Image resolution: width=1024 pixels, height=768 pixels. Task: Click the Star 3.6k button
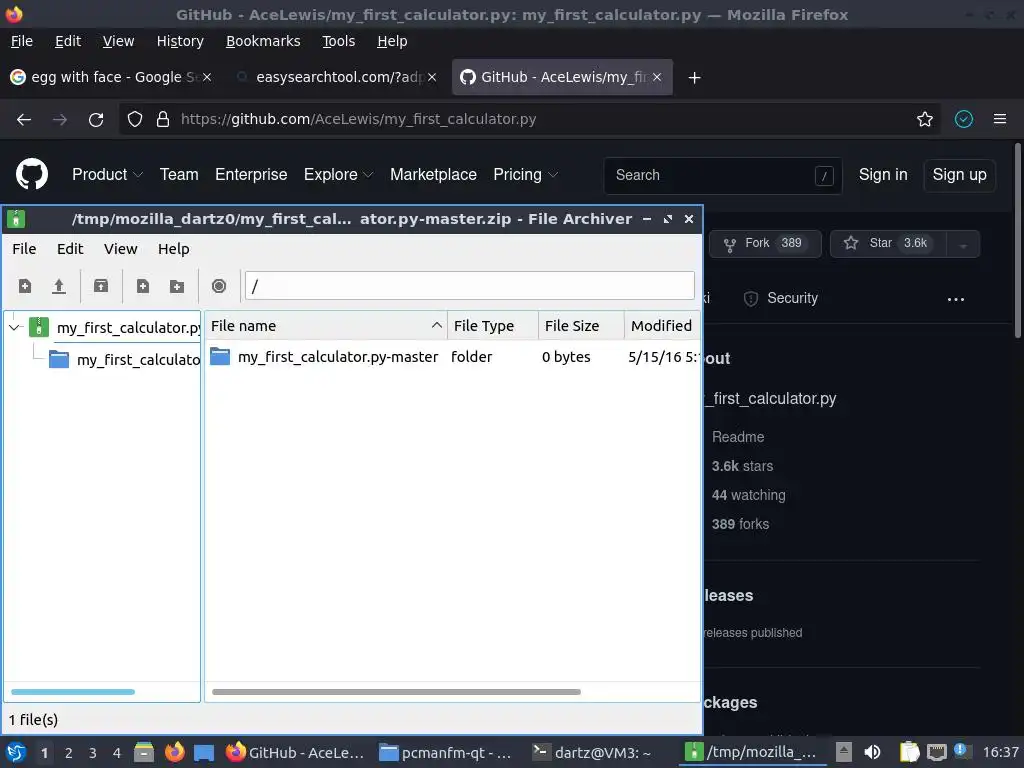coord(888,244)
